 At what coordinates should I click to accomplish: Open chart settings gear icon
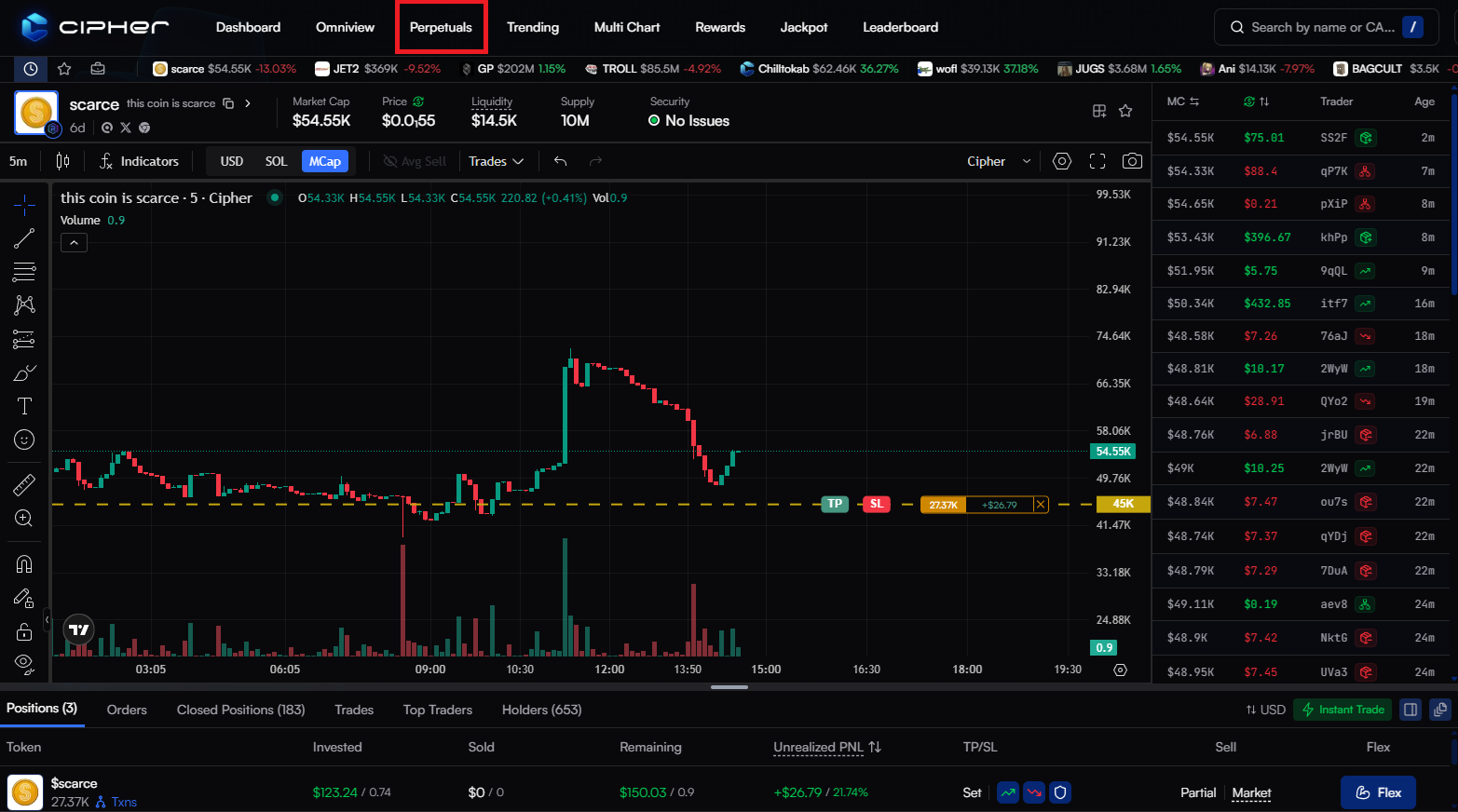pos(1062,161)
